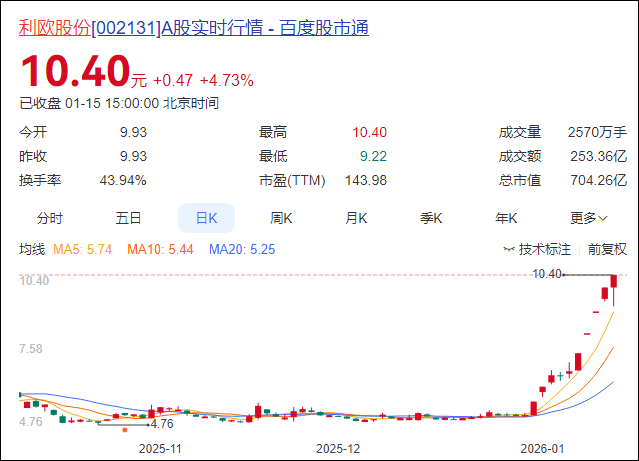
Task: Click the 换手率 value 43.94%
Action: point(123,180)
